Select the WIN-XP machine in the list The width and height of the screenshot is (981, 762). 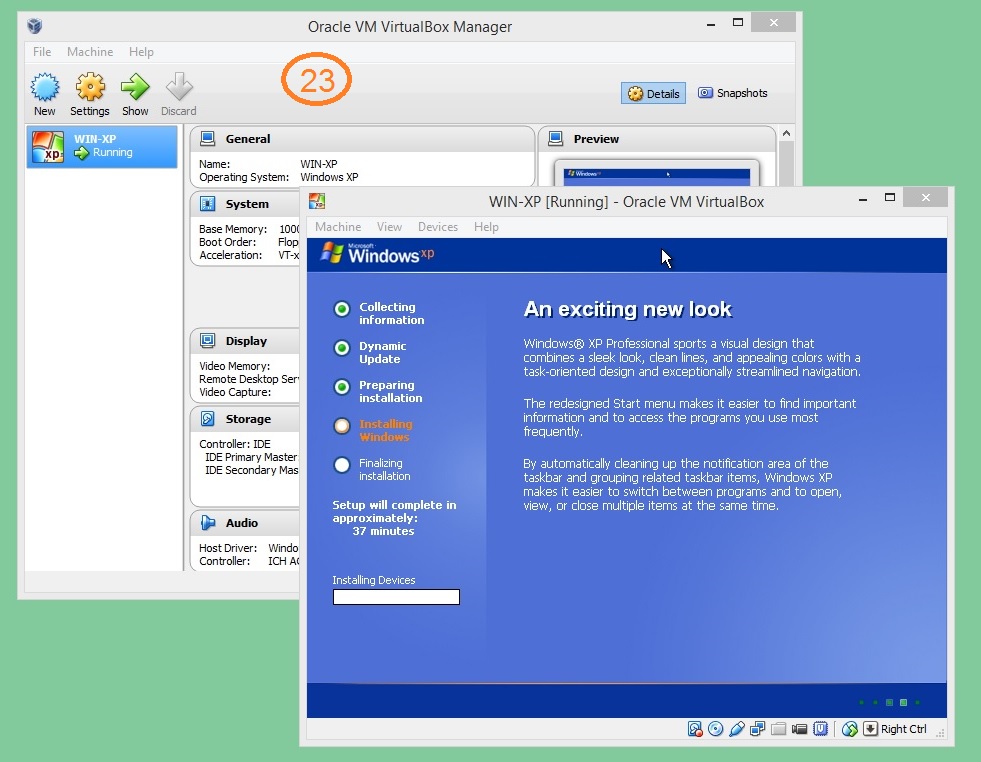click(102, 146)
